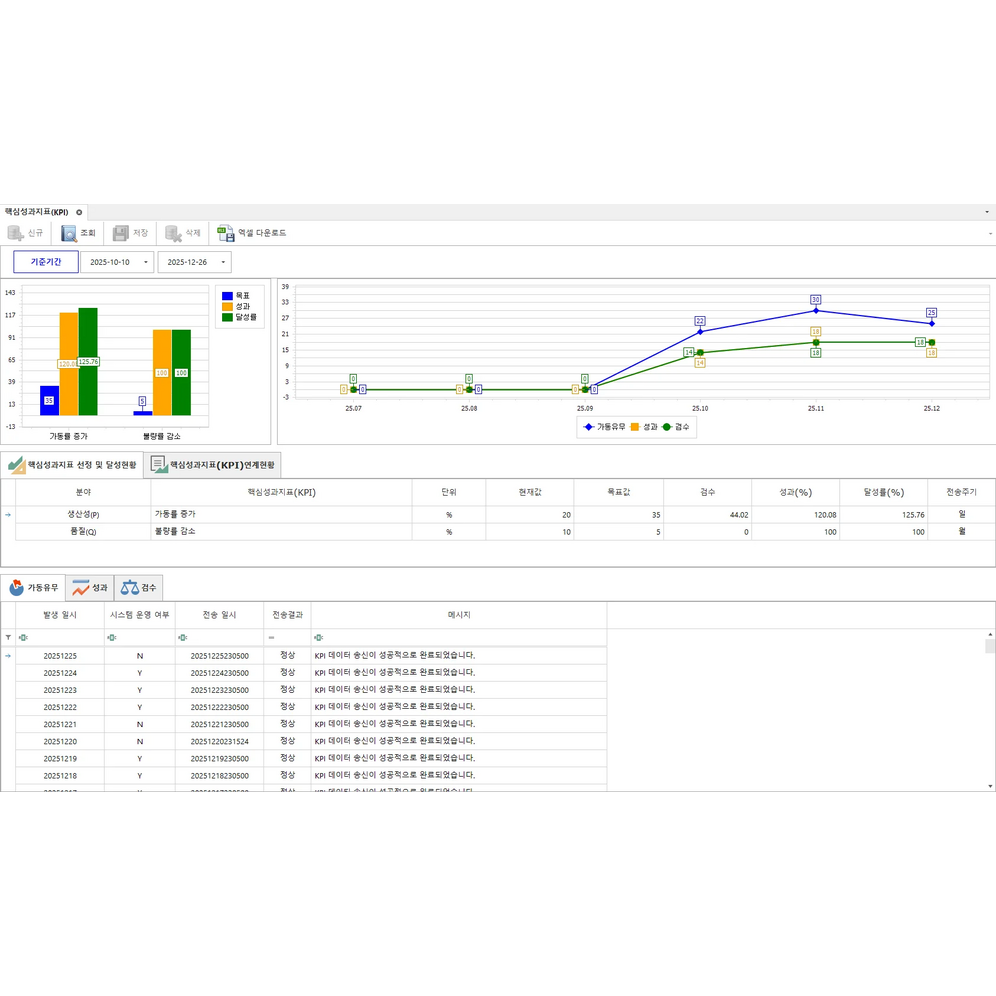This screenshot has width=996, height=996.
Task: Click the 기준기간 button
Action: 45,262
